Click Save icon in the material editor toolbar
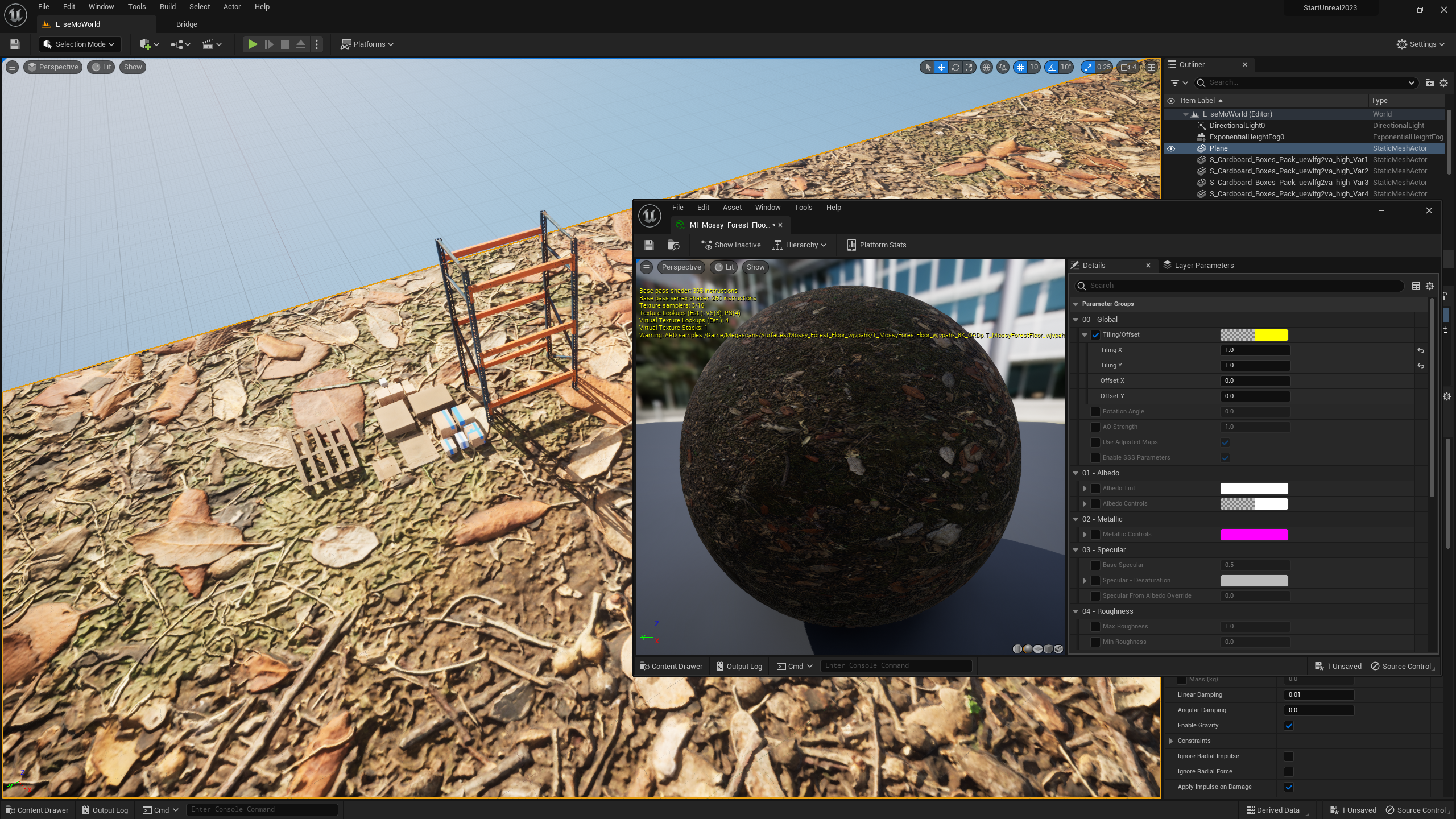Screen dimensions: 1456x819 coord(649,245)
